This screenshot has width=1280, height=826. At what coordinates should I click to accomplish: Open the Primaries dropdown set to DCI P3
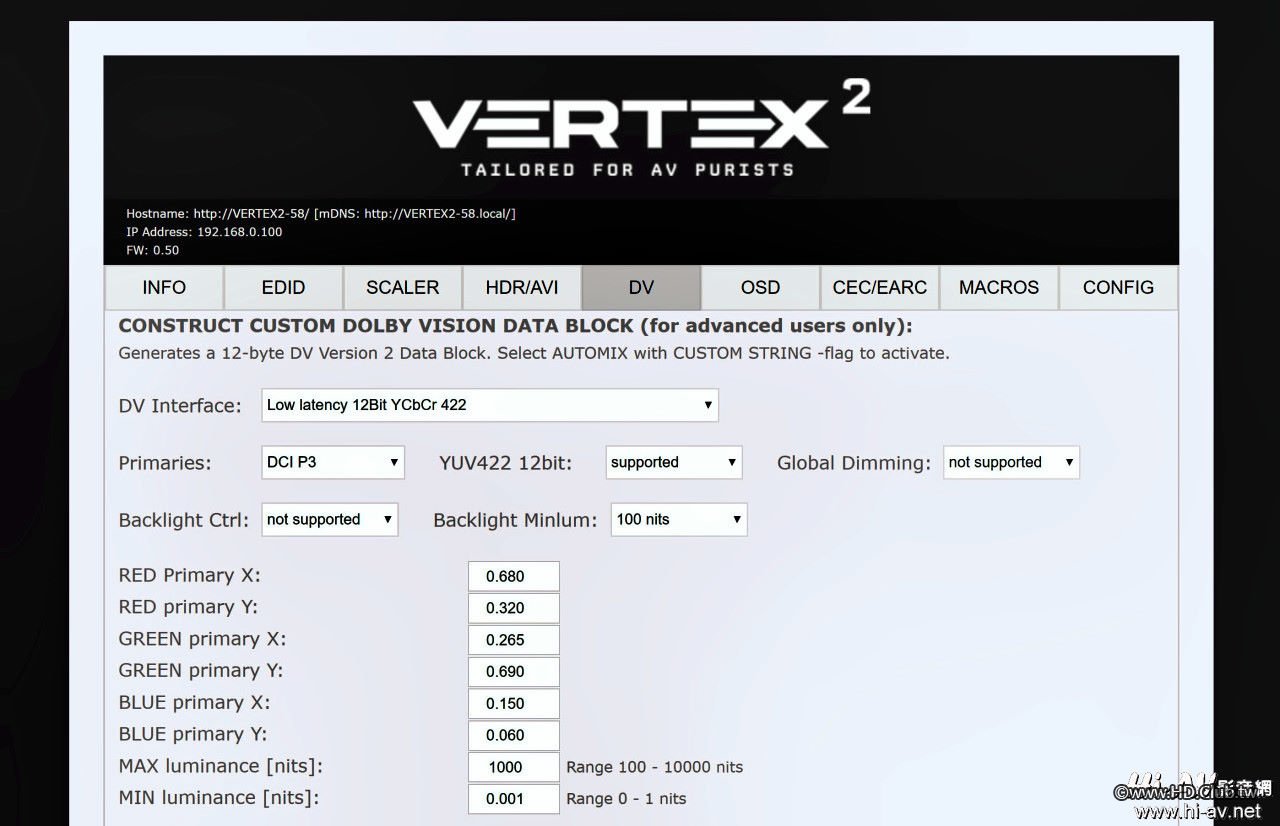[x=333, y=462]
